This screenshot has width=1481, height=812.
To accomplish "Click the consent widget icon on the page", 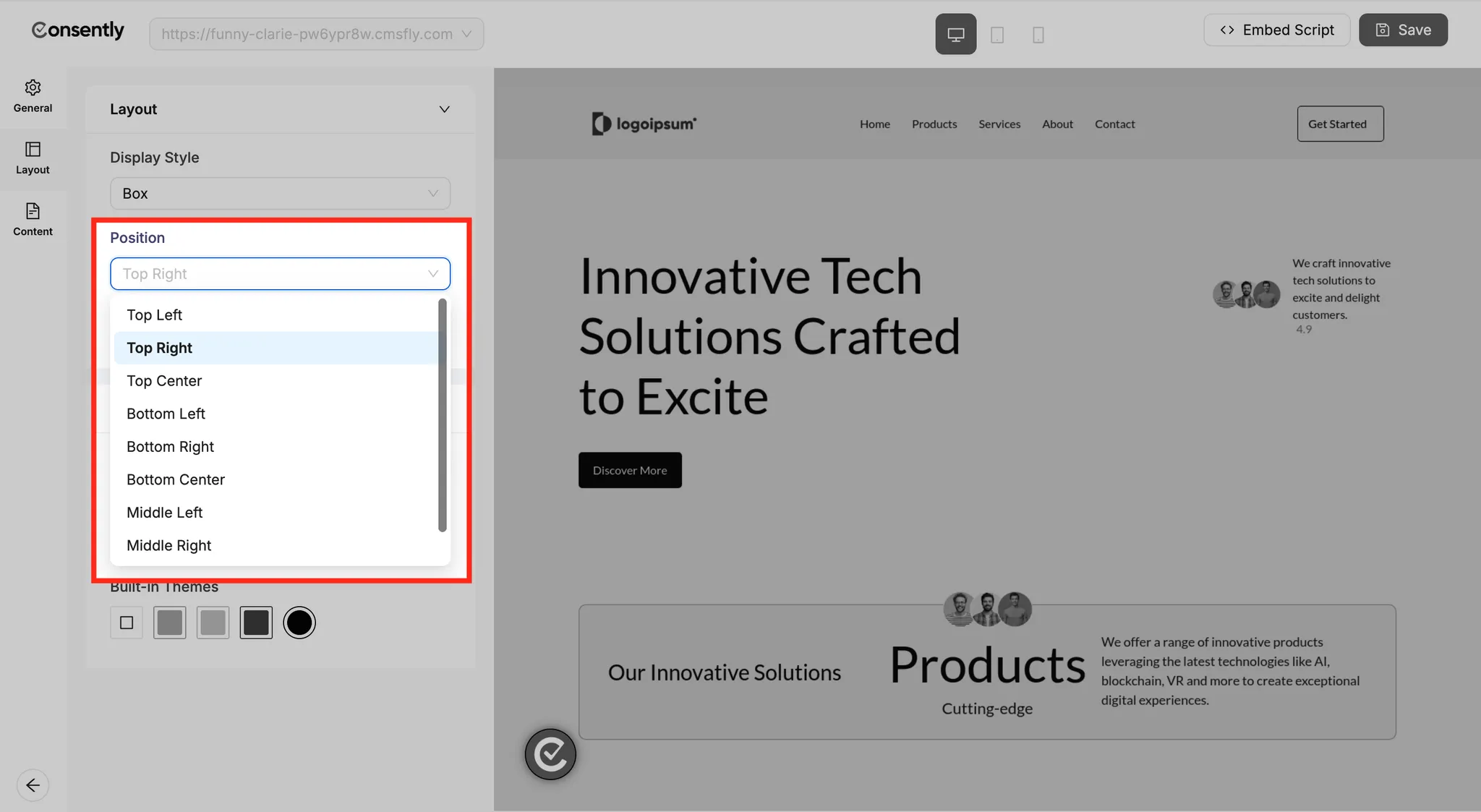I will coord(550,754).
